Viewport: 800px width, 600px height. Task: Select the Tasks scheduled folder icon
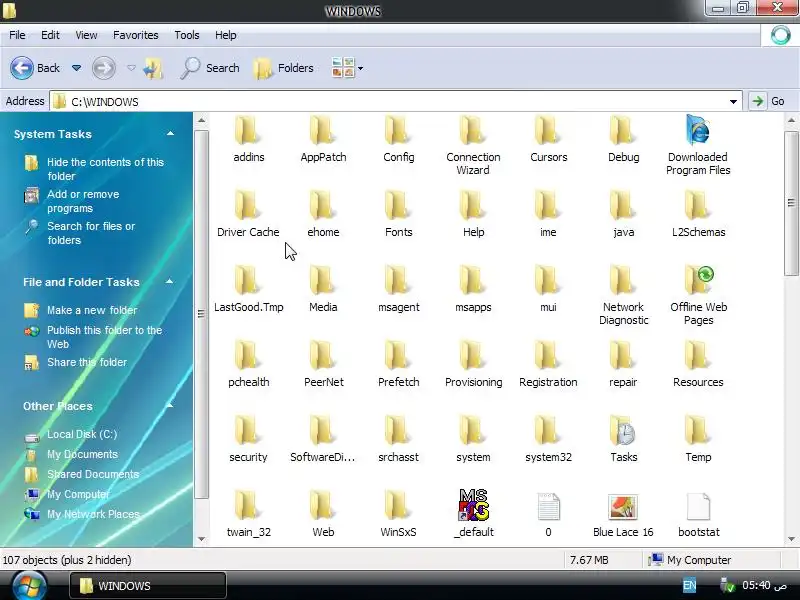pyautogui.click(x=623, y=431)
